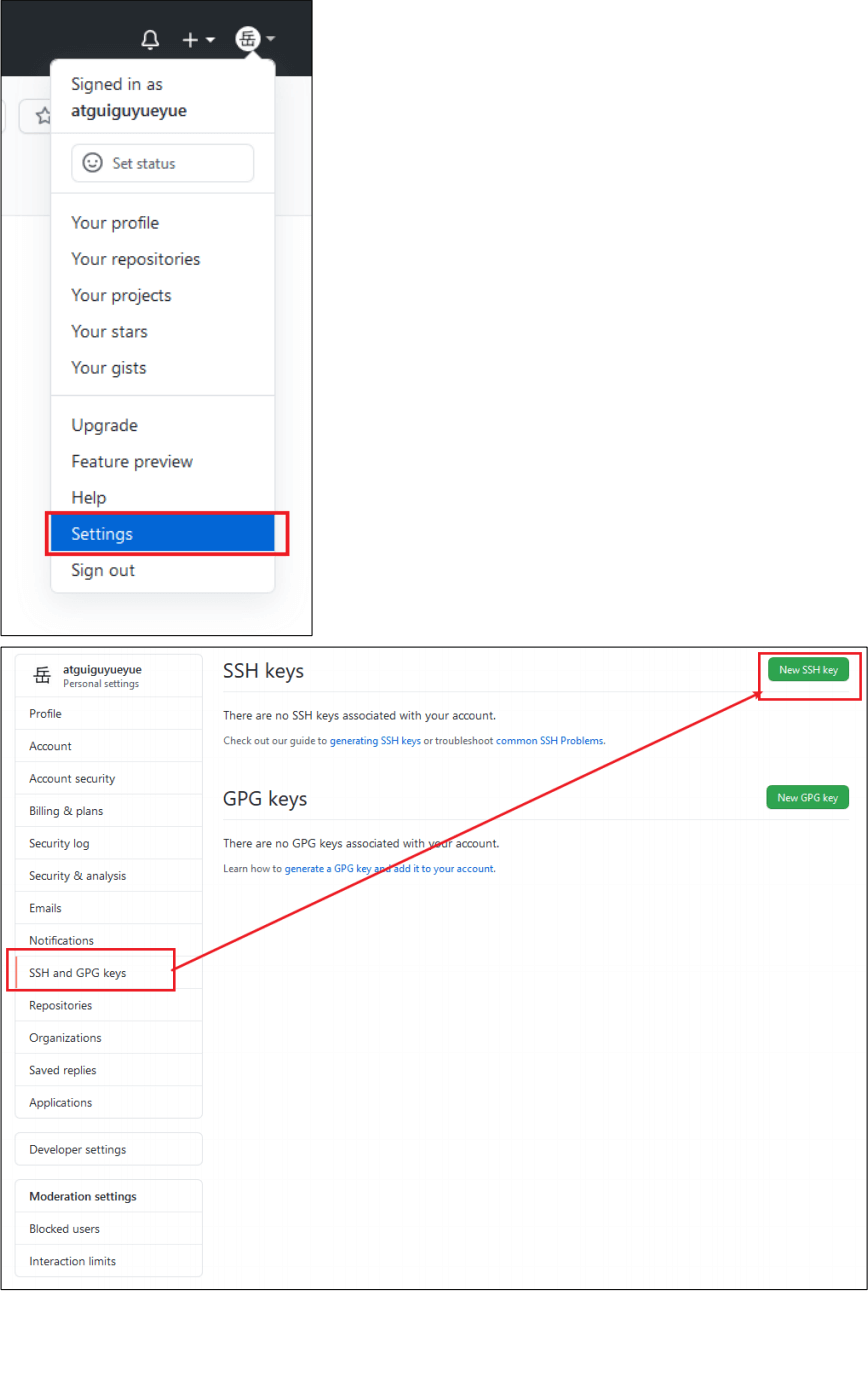Image resolution: width=868 pixels, height=1395 pixels.
Task: Click the star icon beside dropdown menu
Action: coord(43,116)
